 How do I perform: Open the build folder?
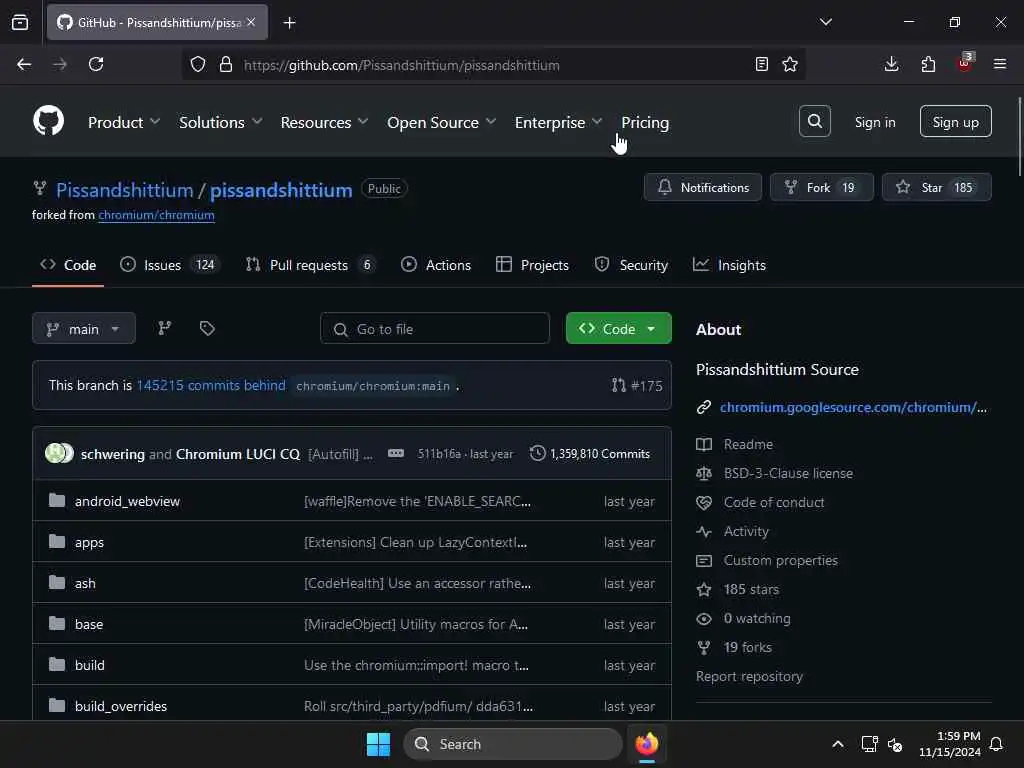click(x=89, y=665)
